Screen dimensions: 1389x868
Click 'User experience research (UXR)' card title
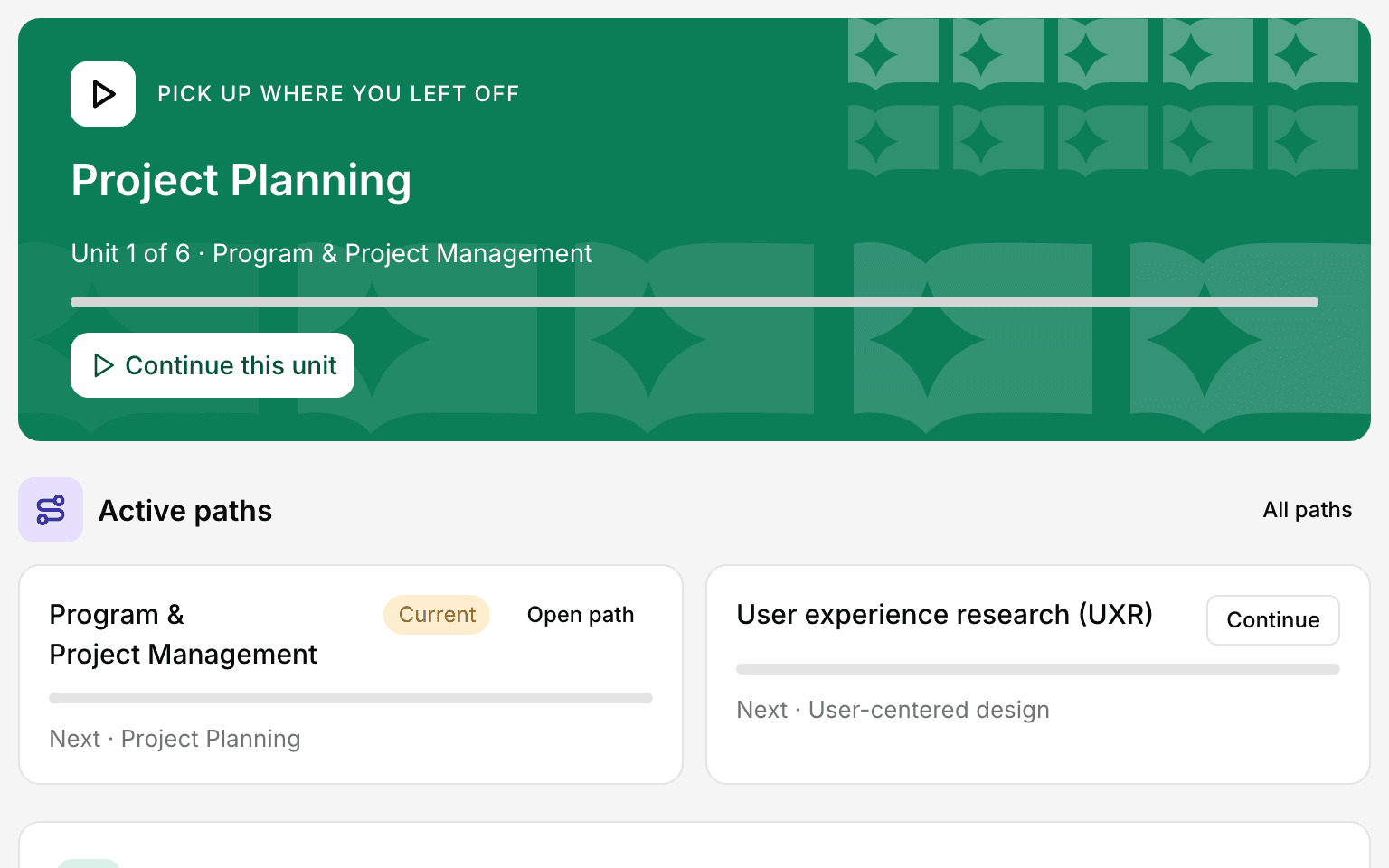pos(945,615)
